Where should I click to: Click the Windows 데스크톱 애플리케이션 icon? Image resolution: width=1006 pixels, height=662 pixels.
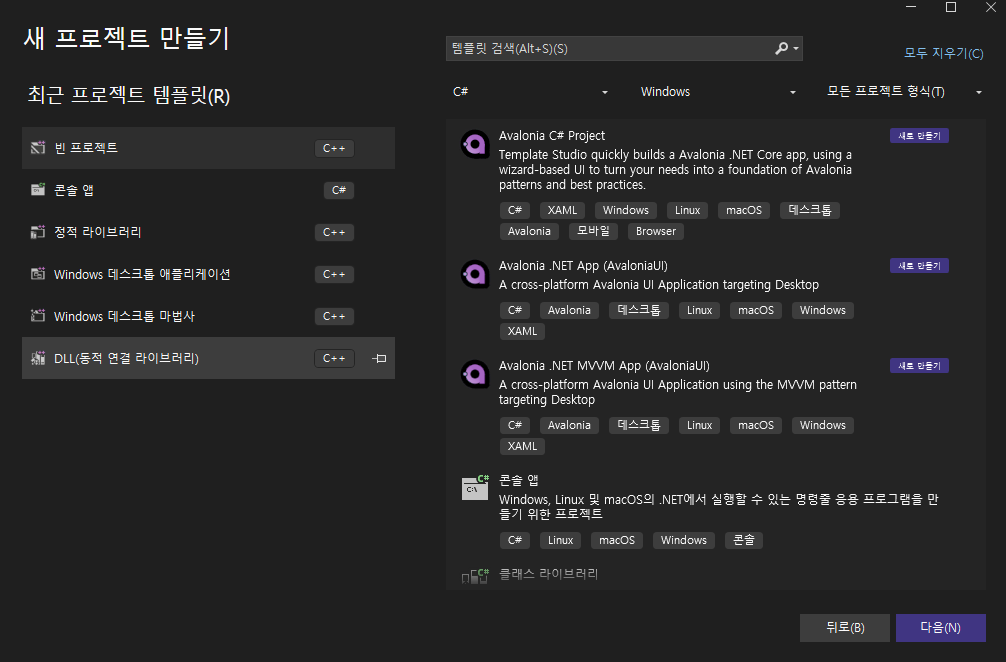click(38, 274)
